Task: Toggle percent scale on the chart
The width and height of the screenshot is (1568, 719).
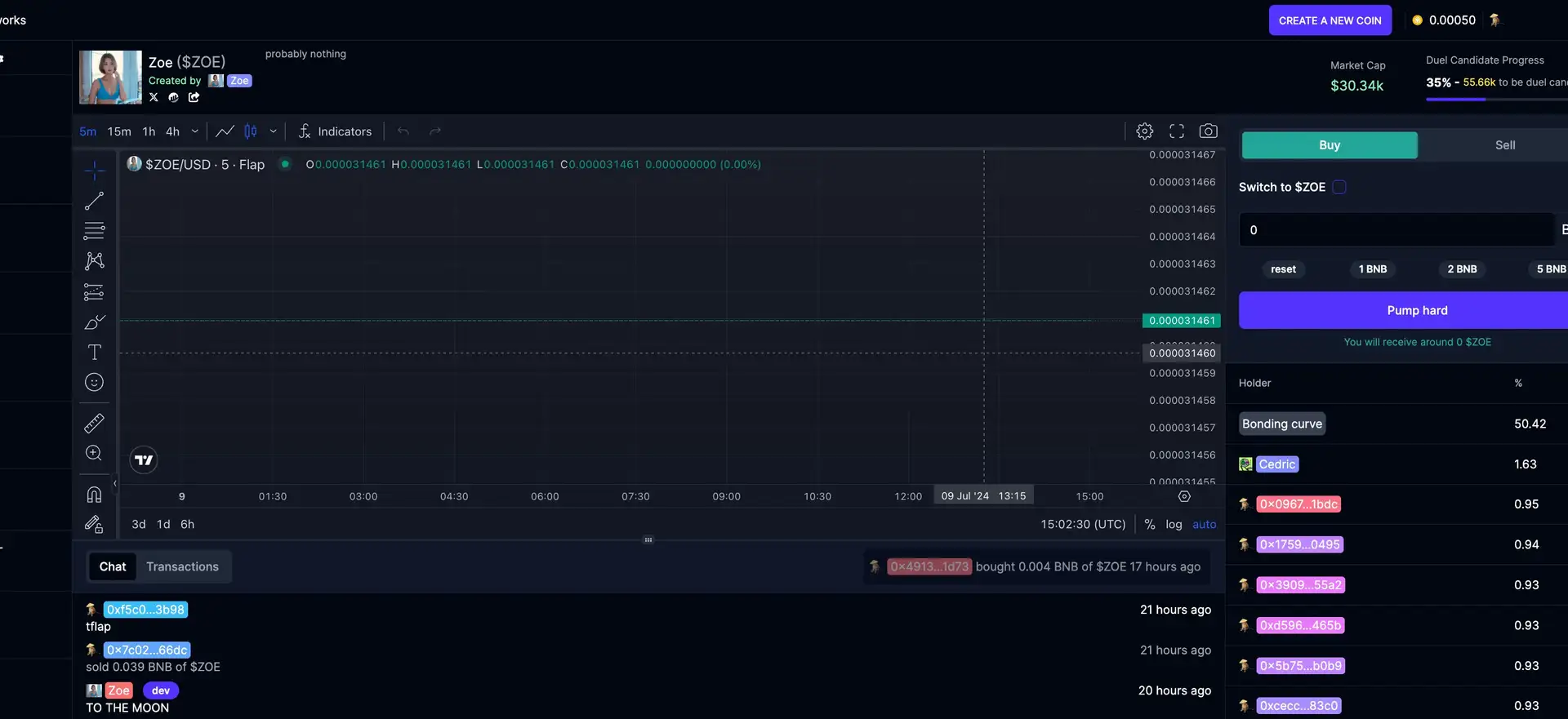Action: coord(1149,525)
